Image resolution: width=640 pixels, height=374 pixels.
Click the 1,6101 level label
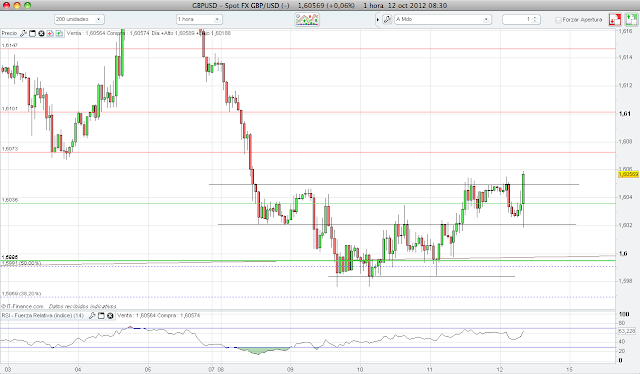[10, 109]
